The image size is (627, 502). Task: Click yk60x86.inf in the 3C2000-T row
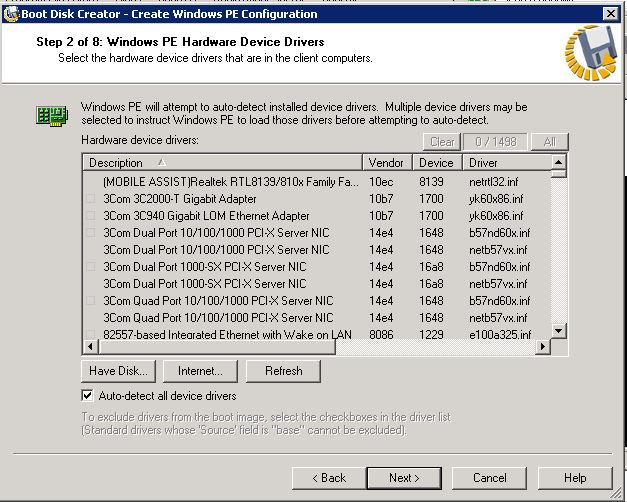click(x=496, y=199)
